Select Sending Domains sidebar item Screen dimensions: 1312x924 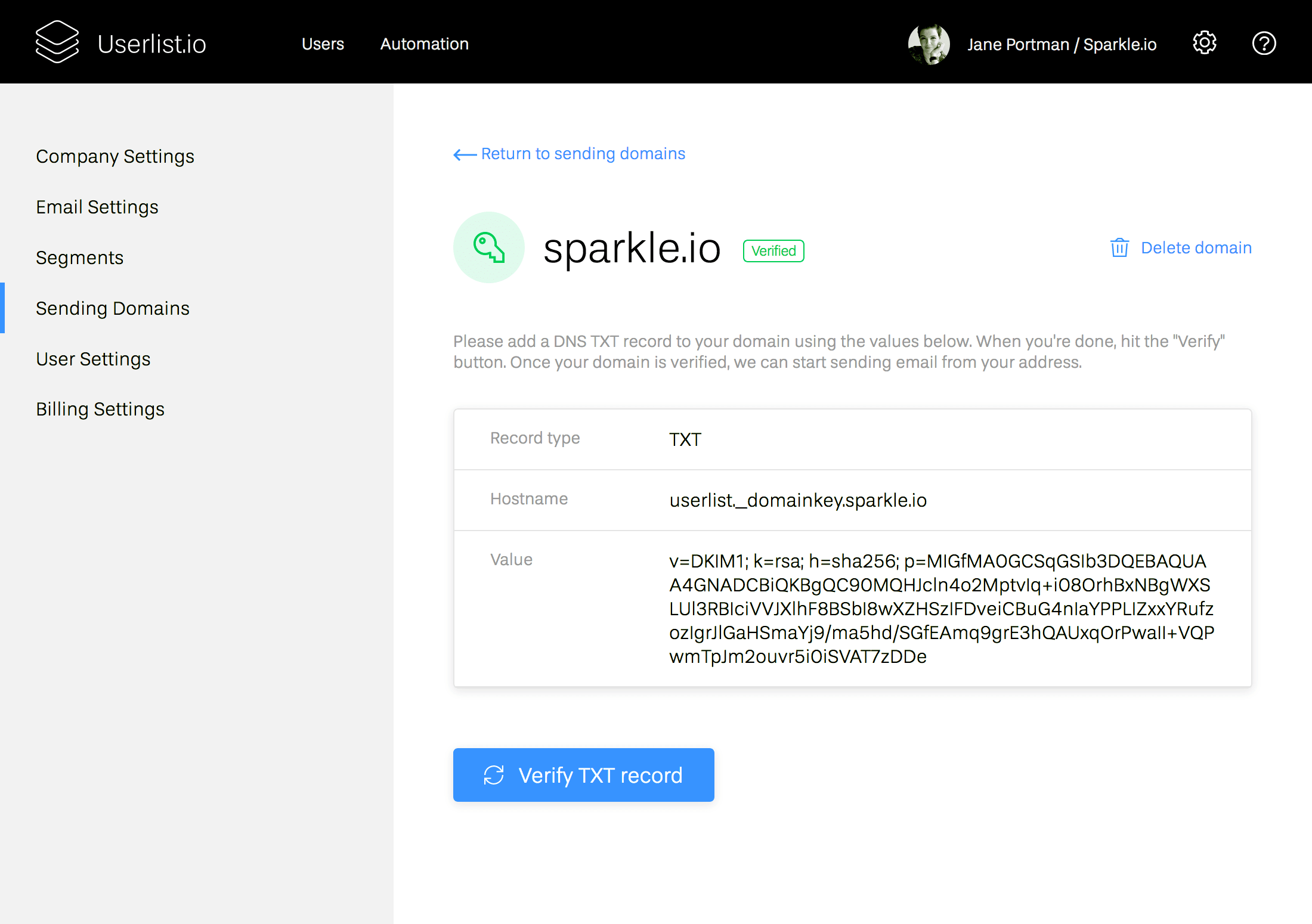tap(113, 308)
